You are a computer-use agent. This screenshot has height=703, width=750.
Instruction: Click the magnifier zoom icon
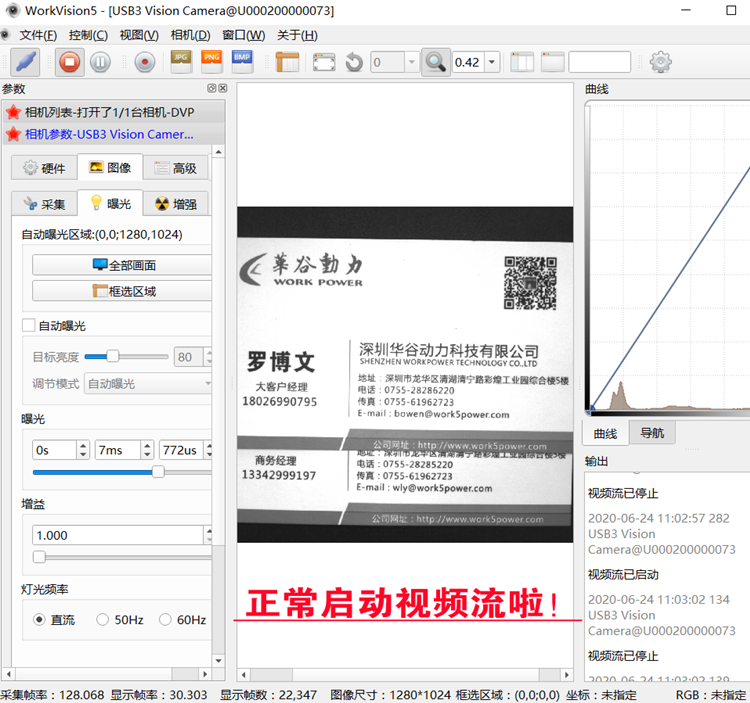[435, 62]
